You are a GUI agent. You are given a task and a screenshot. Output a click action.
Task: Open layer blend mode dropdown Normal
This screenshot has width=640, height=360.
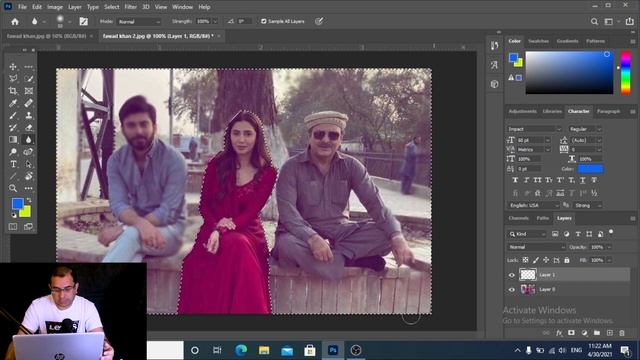(536, 247)
